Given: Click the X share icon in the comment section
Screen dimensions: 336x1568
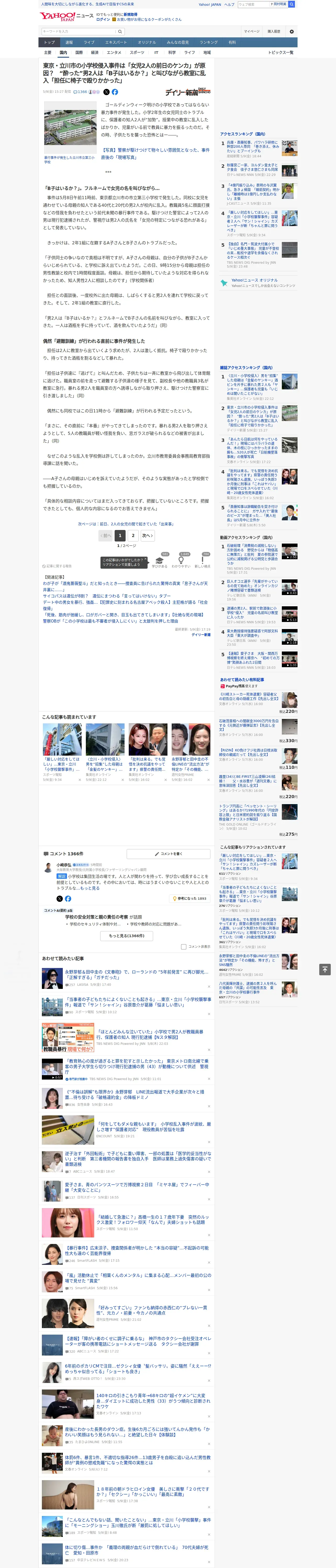Looking at the screenshot, I should click(59, 898).
